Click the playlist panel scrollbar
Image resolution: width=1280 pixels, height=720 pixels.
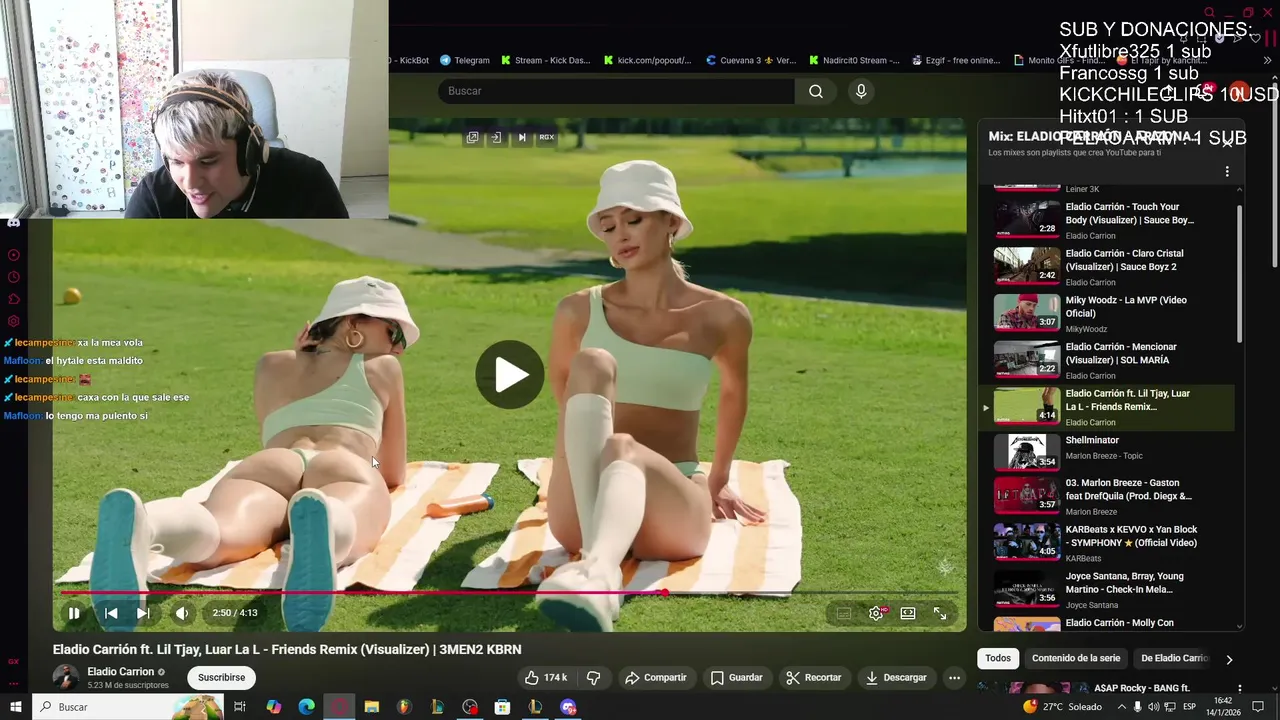(1240, 275)
